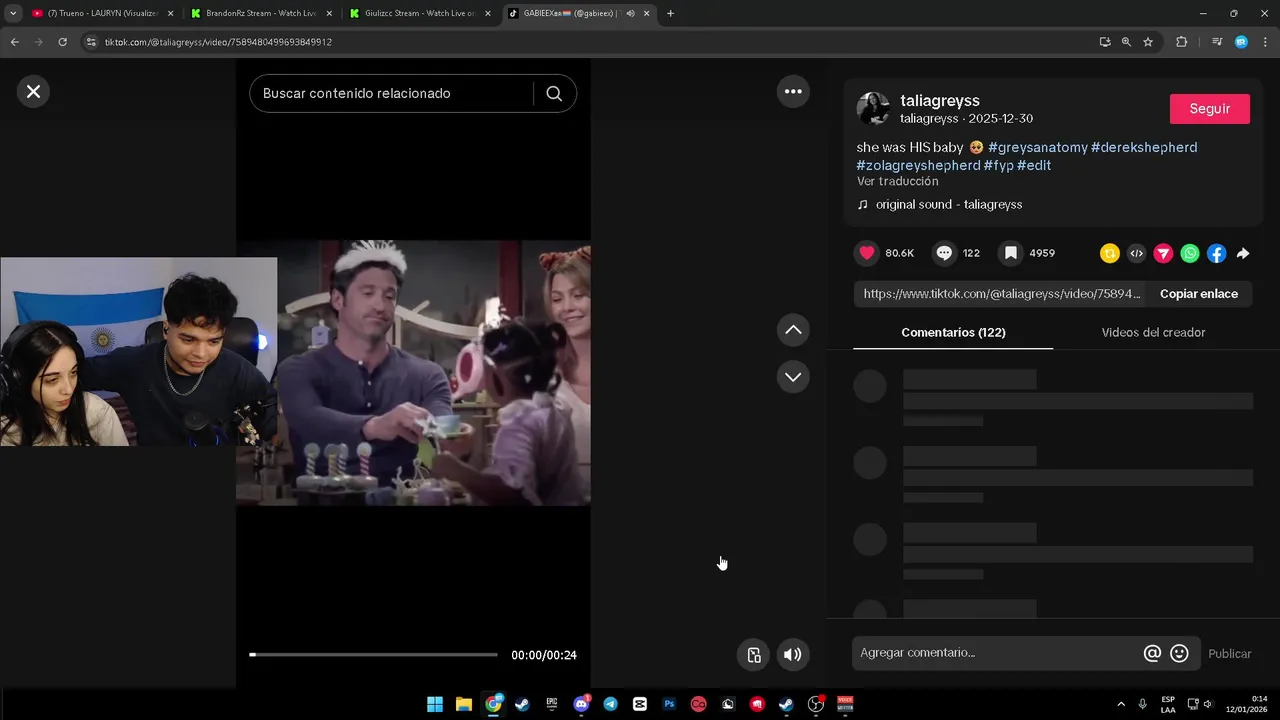Click the search magnifier icon in video search bar
This screenshot has height=720, width=1280.
point(554,93)
